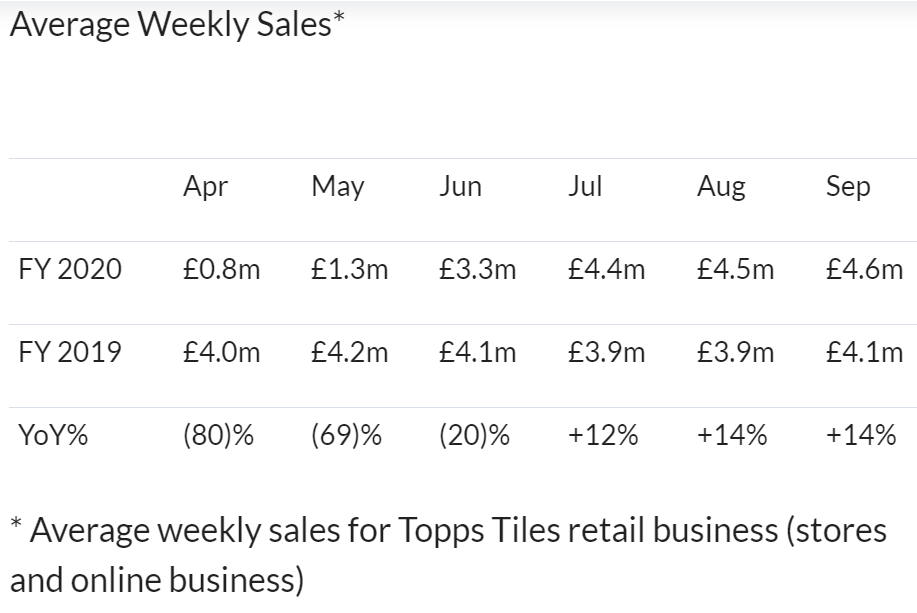Image resolution: width=917 pixels, height=613 pixels.
Task: Click the £4.0m cell in FY 2019
Action: pyautogui.click(x=221, y=353)
